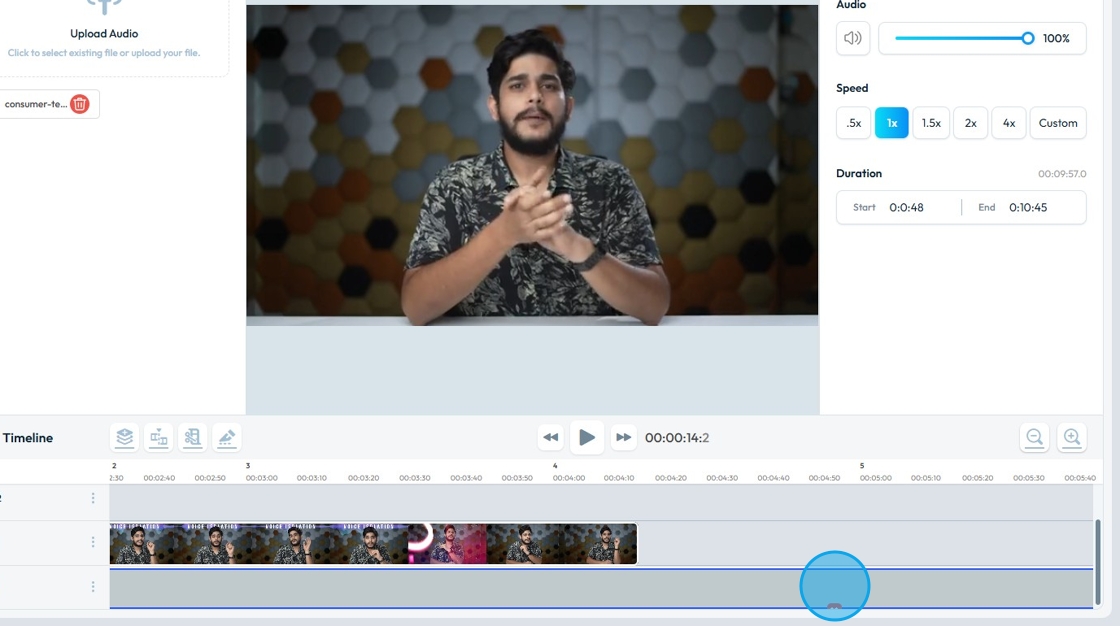Zoom in the timeline
The image size is (1120, 626).
(x=1071, y=437)
